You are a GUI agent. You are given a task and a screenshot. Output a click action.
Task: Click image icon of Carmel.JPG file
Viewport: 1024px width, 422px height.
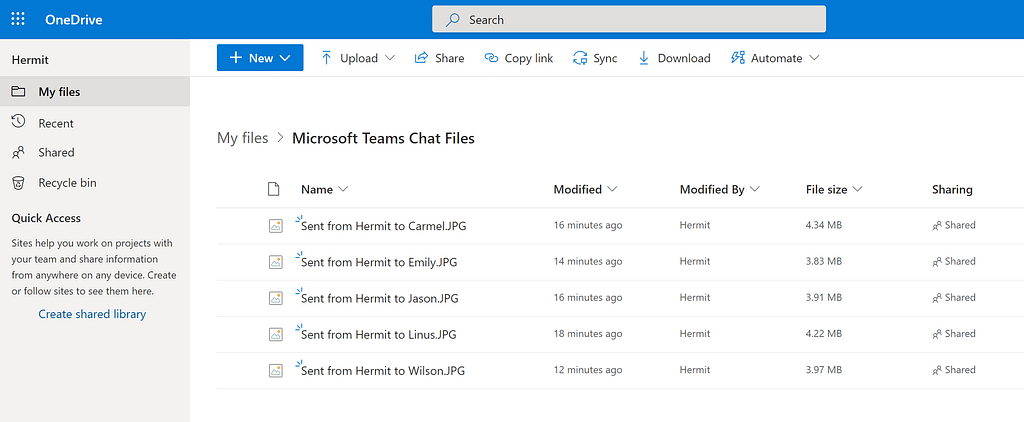[x=276, y=226]
